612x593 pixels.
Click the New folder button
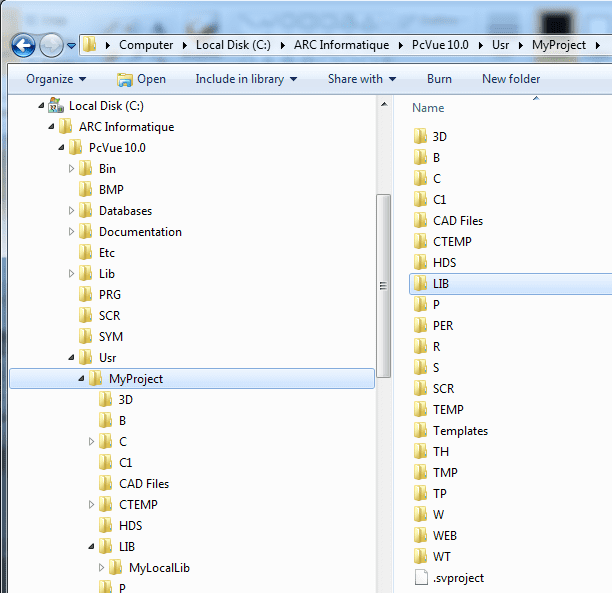510,79
